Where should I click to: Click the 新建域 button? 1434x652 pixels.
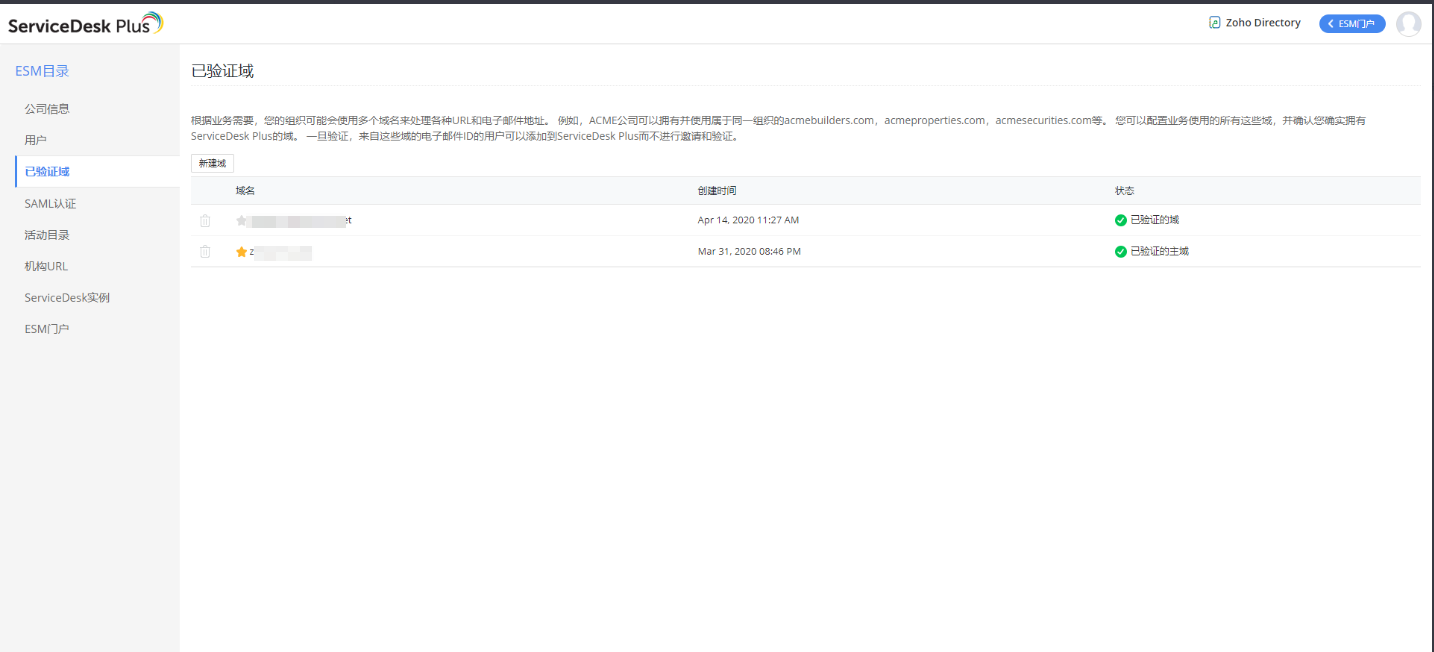point(212,163)
